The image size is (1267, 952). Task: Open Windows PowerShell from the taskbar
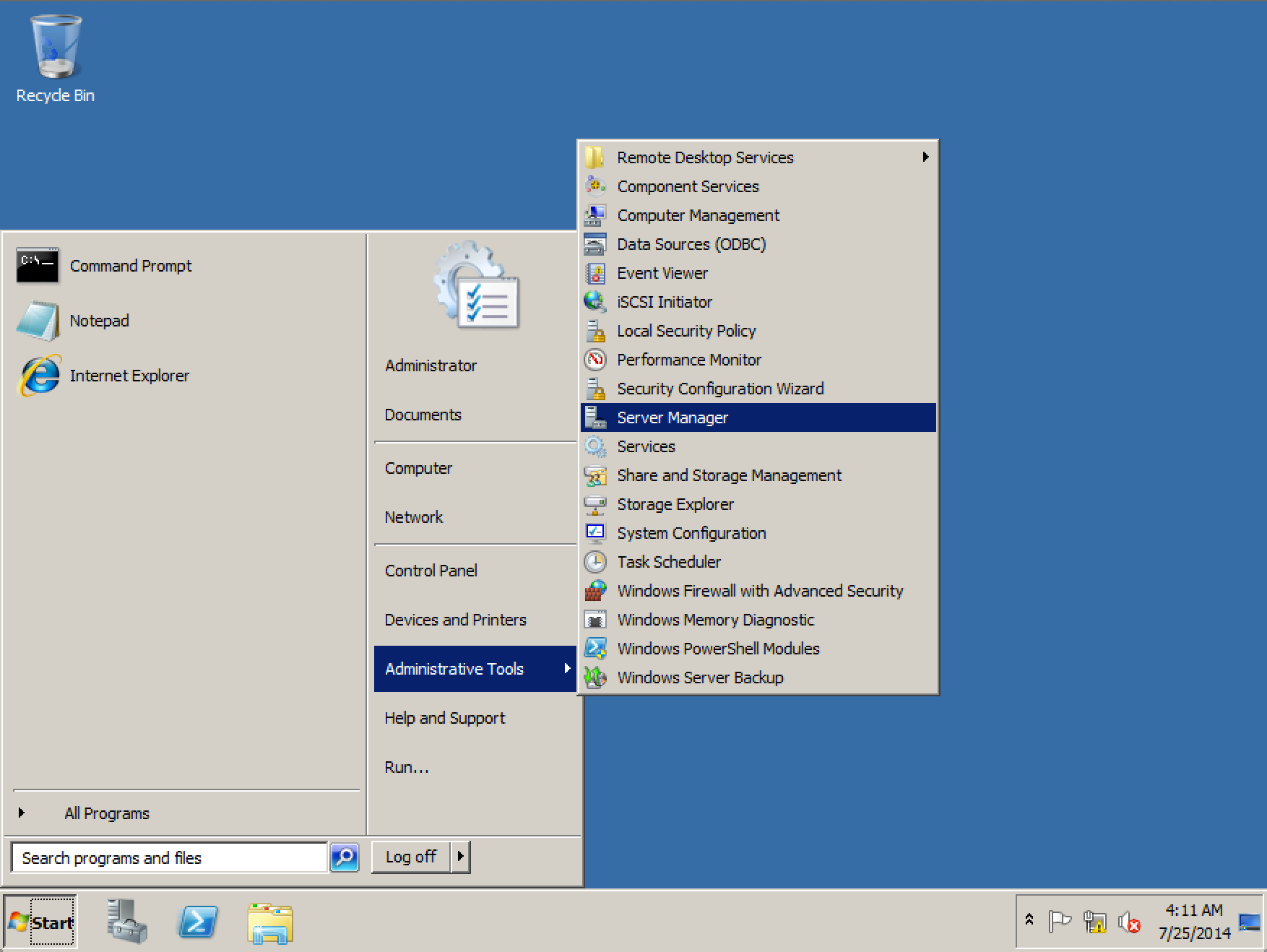198,922
